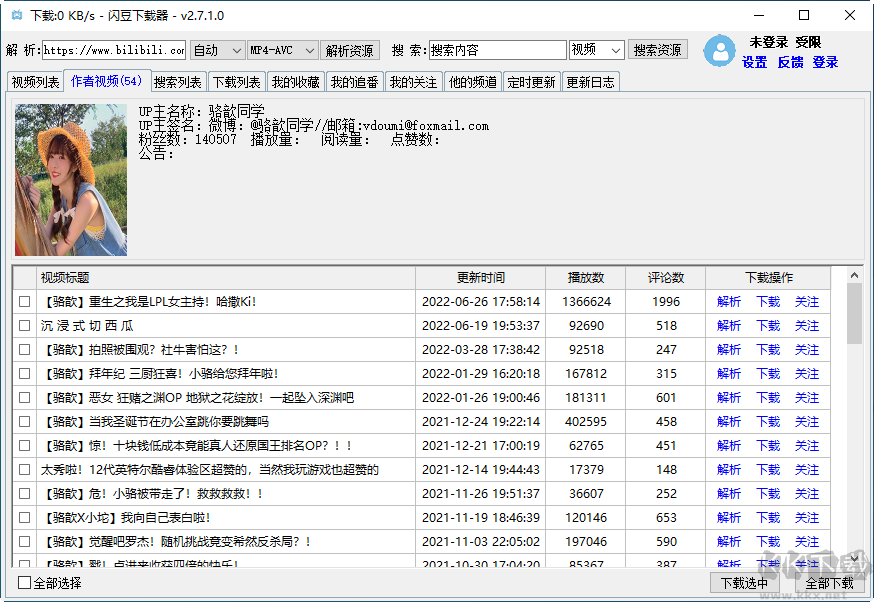Tick checkbox for 沉浸式切西瓜 video

tap(25, 326)
